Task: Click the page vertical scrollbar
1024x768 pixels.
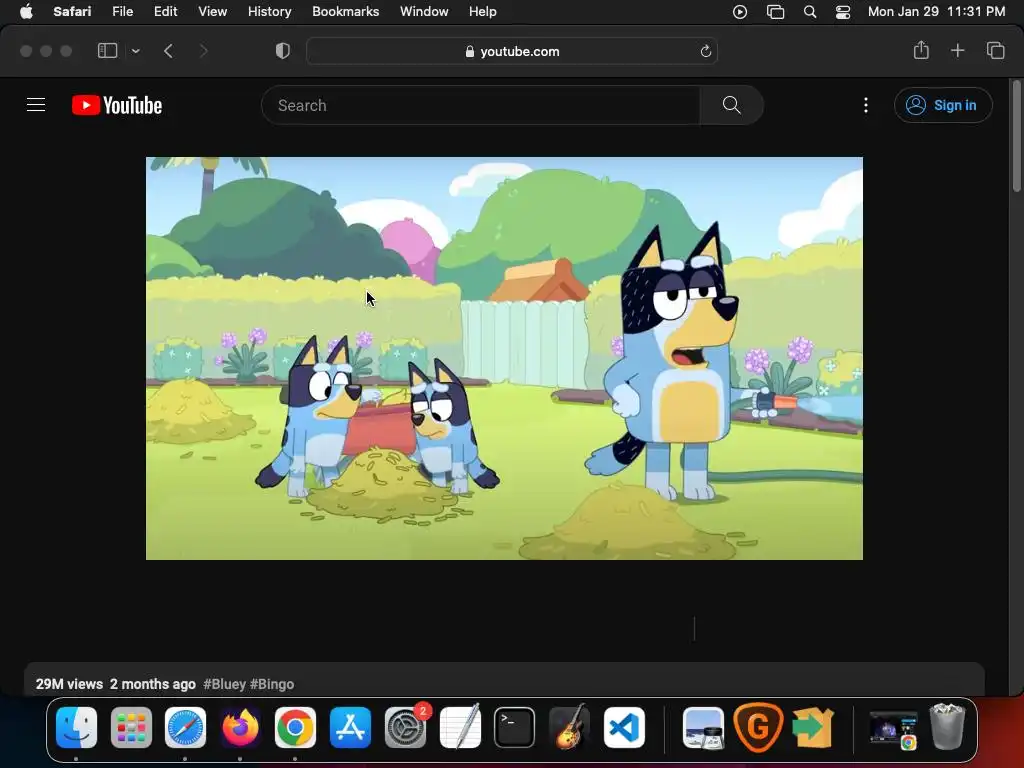Action: pyautogui.click(x=1017, y=137)
